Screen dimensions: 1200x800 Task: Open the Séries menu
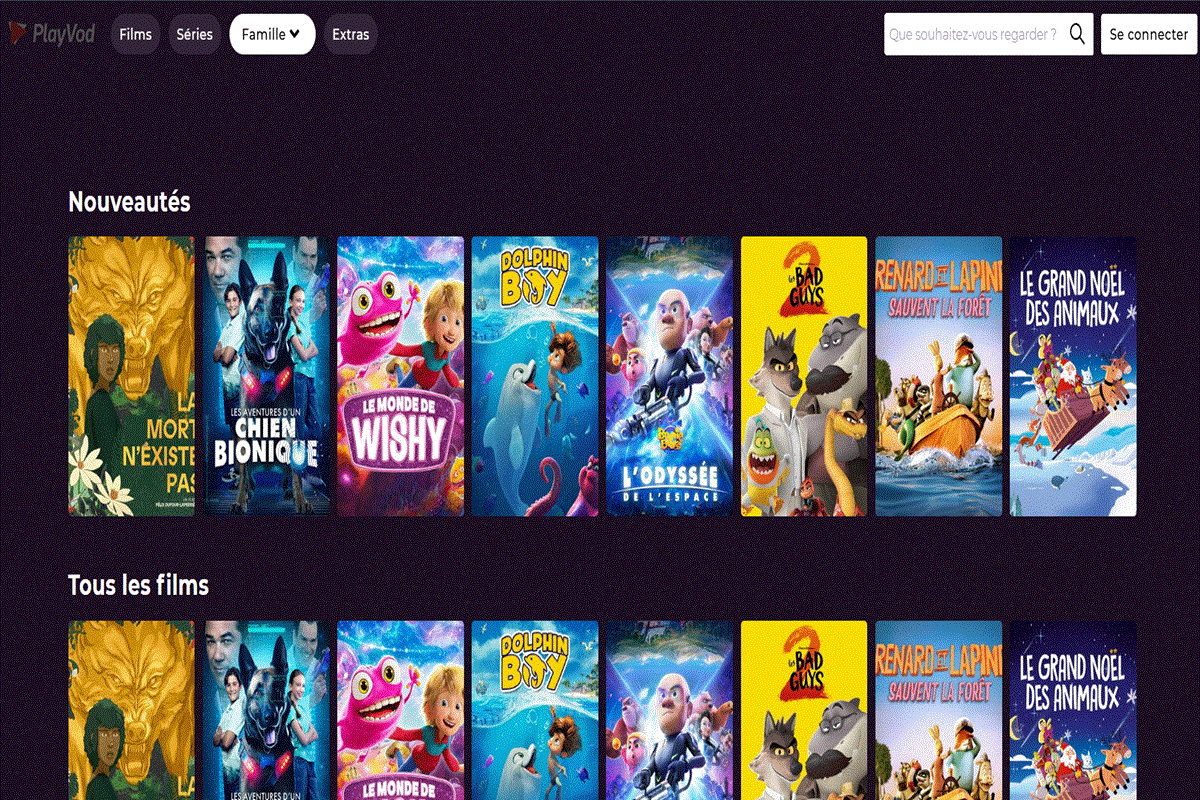(x=194, y=33)
